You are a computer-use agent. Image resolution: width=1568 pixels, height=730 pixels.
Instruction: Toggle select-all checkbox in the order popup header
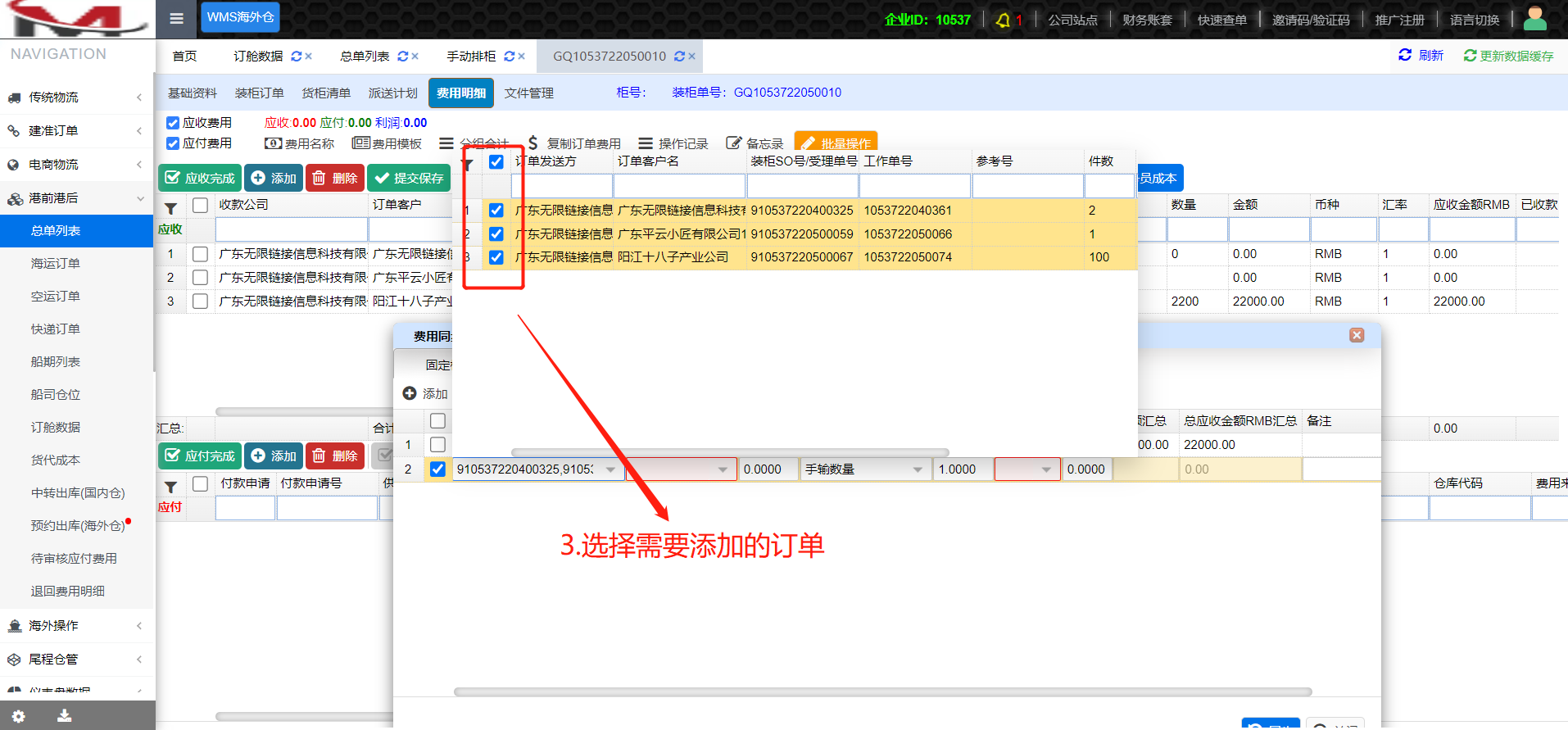(x=496, y=161)
